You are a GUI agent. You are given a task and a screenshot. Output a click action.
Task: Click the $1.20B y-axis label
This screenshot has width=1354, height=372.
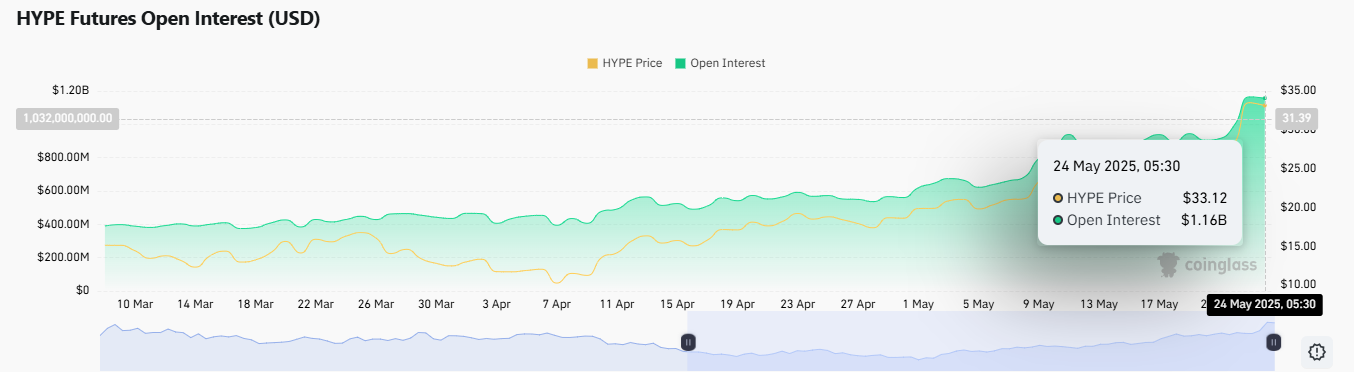point(71,90)
